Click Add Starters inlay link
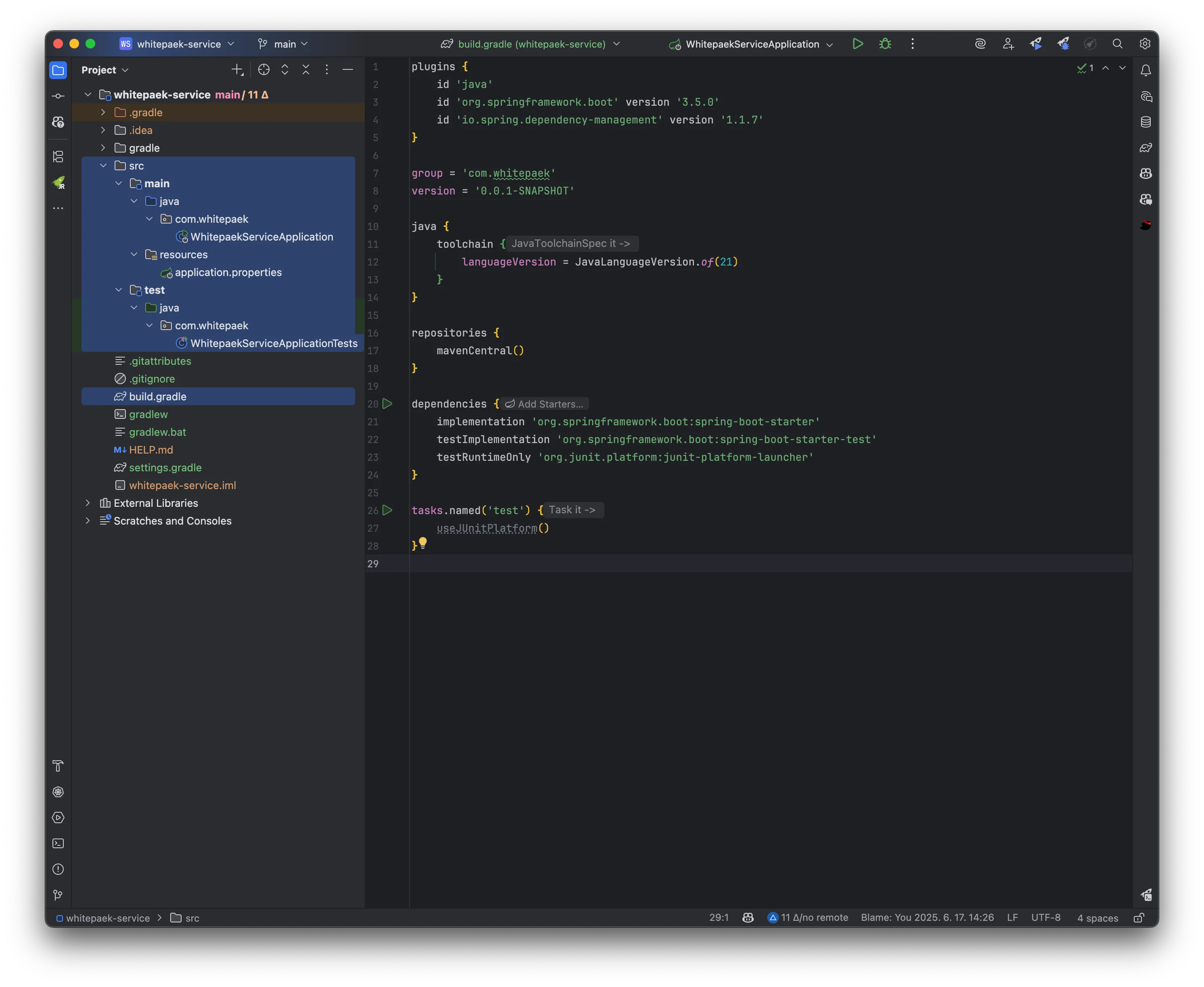The width and height of the screenshot is (1204, 987). point(545,404)
